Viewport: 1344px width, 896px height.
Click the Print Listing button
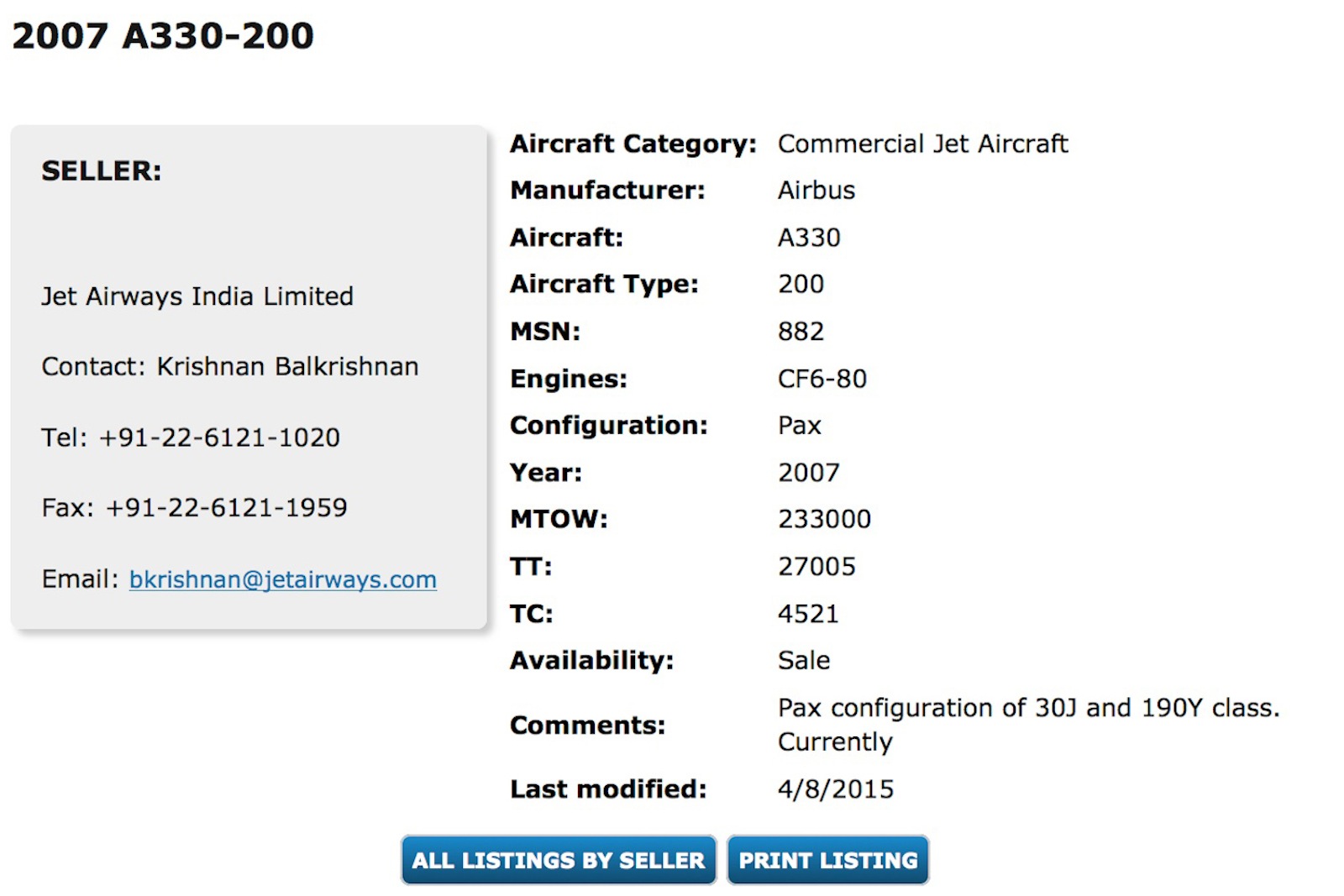828,860
